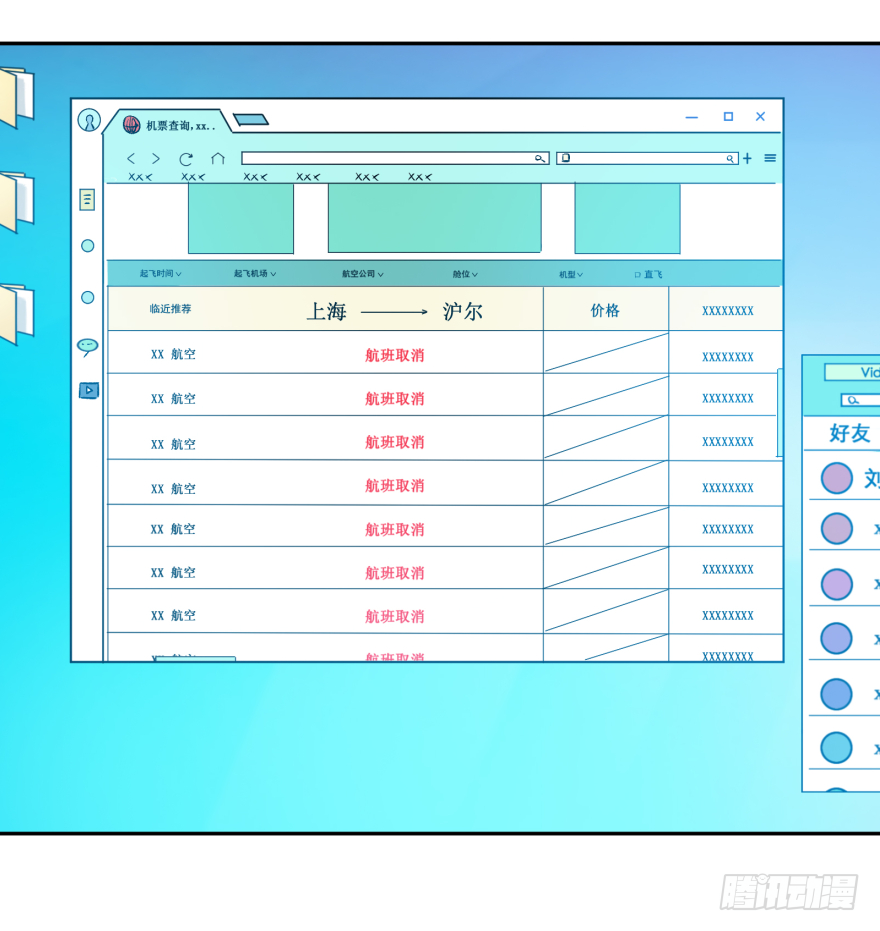Click the browser address bar field

click(x=395, y=159)
